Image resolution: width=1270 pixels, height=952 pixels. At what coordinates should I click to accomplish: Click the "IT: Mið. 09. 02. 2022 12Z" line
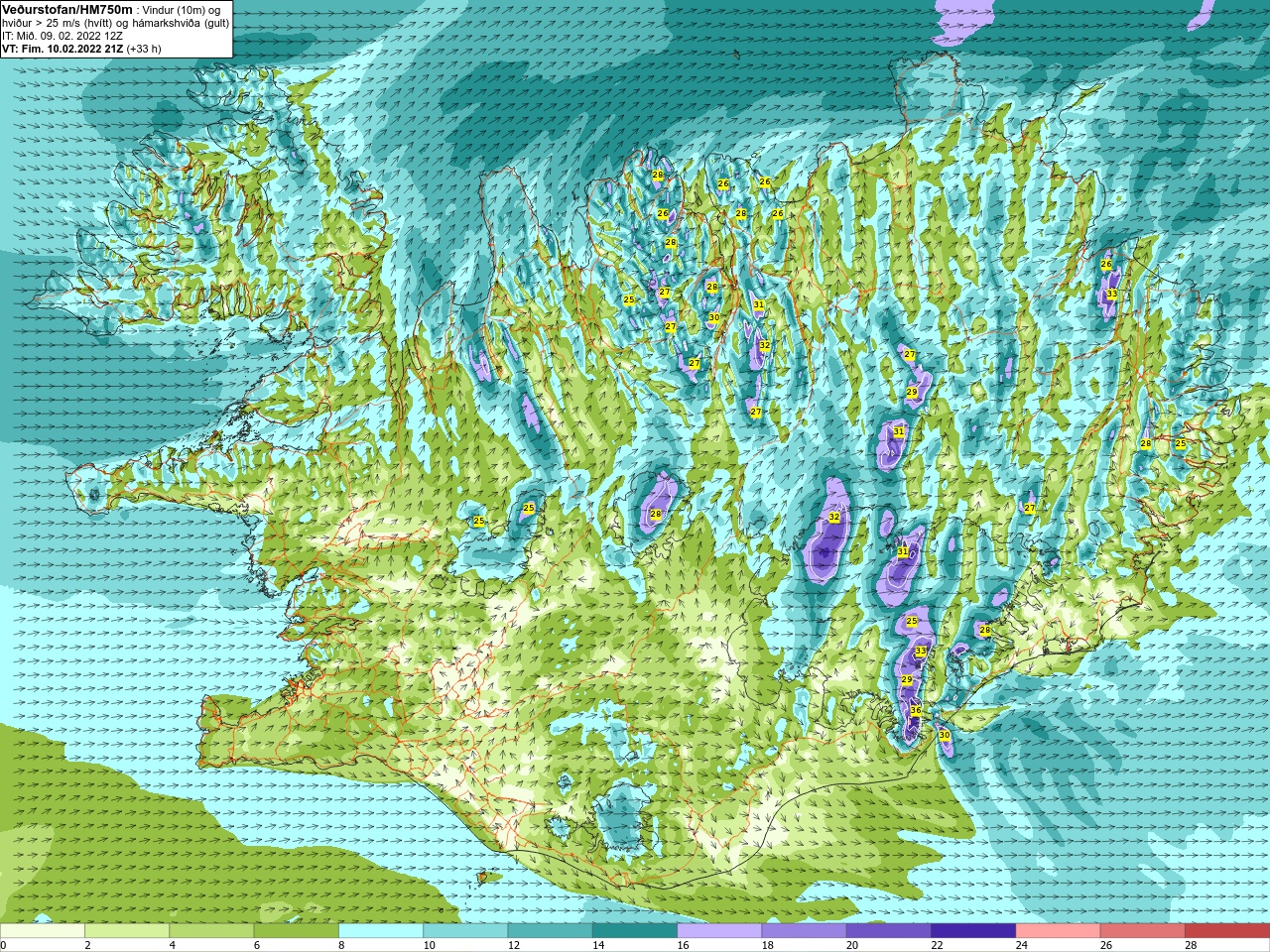[x=63, y=36]
